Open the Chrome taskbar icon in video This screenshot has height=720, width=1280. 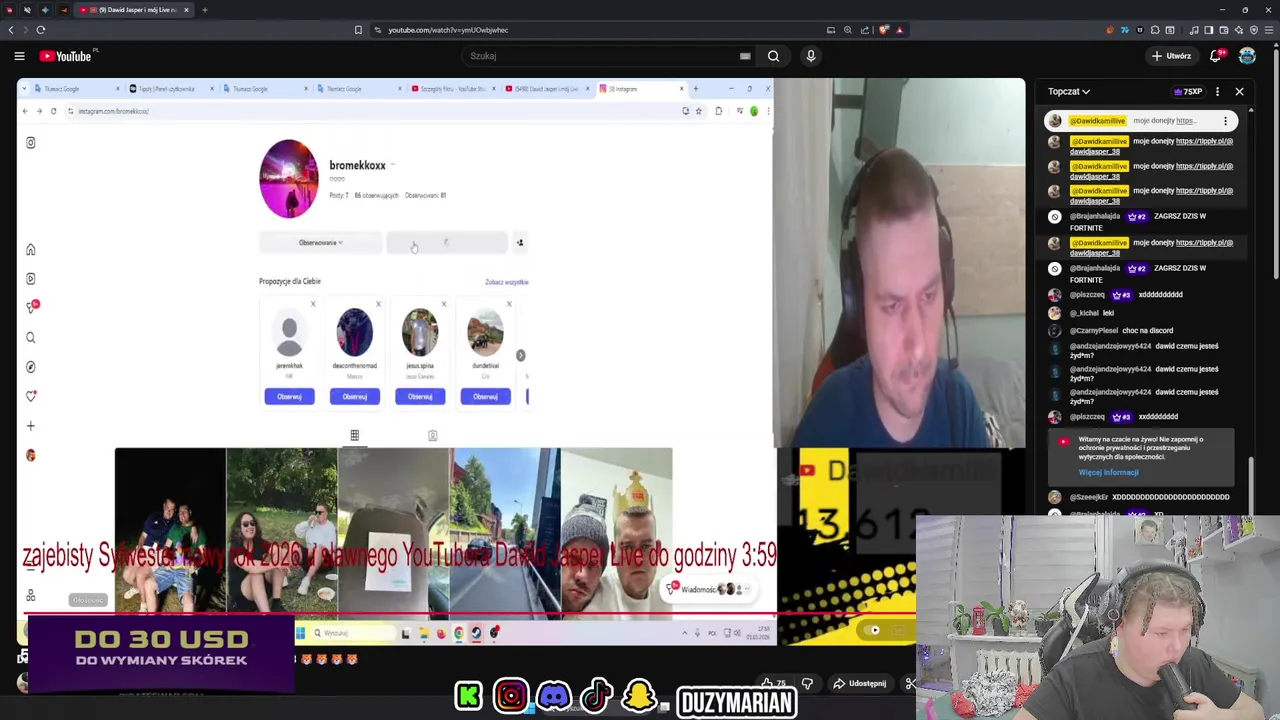click(459, 633)
